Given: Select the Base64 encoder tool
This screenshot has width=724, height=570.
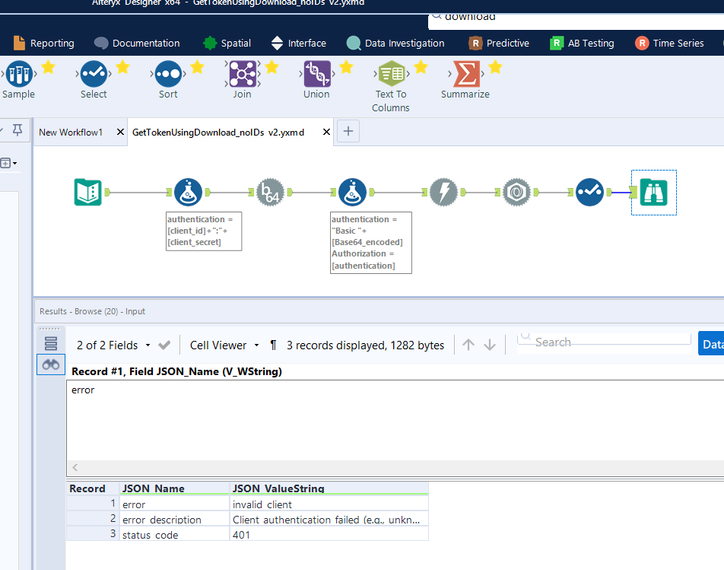Looking at the screenshot, I should click(270, 192).
